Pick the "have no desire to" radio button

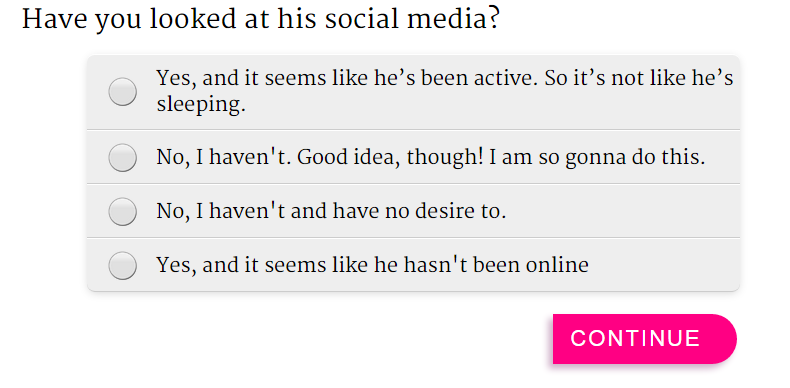tap(122, 211)
